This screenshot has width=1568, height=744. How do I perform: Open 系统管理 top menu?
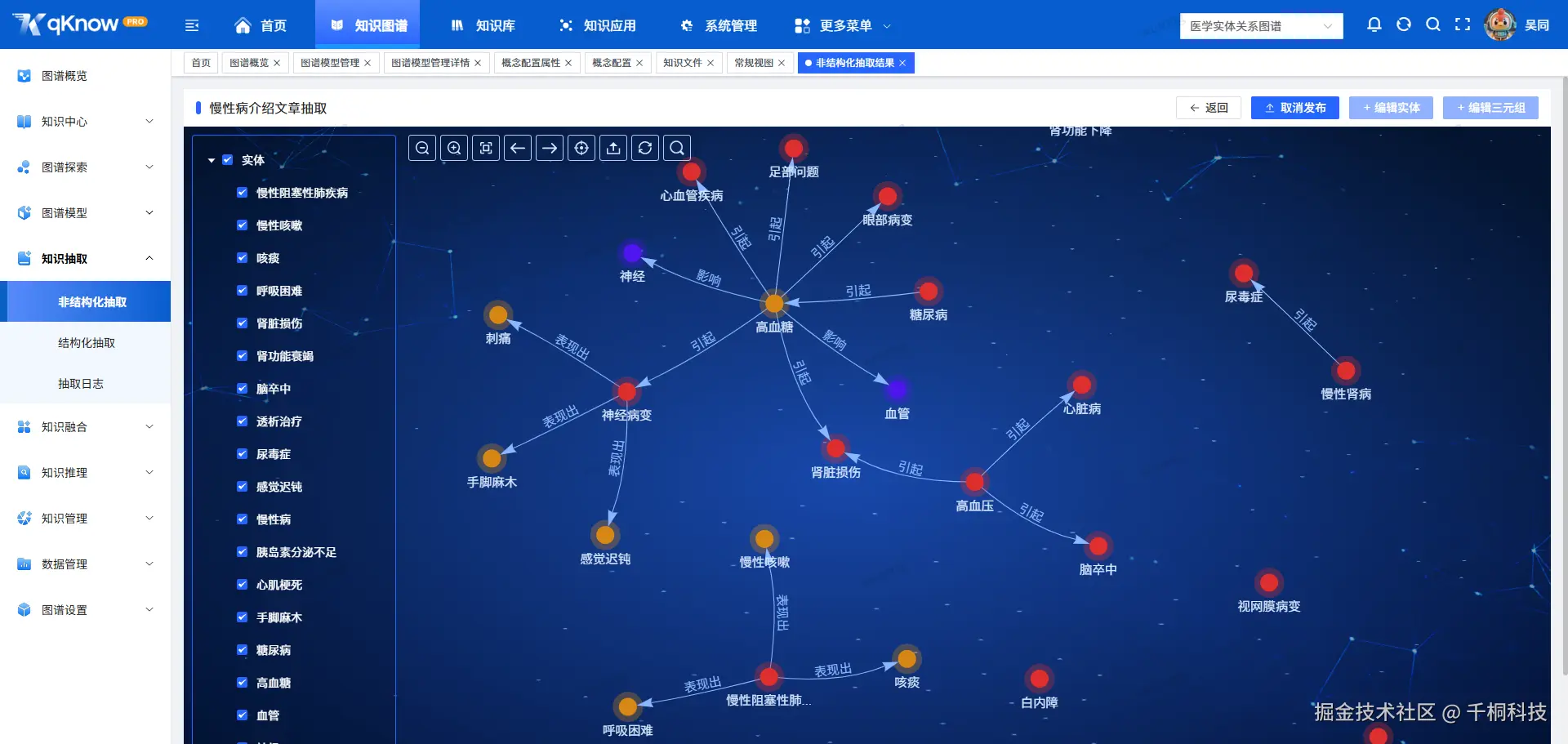pyautogui.click(x=719, y=25)
